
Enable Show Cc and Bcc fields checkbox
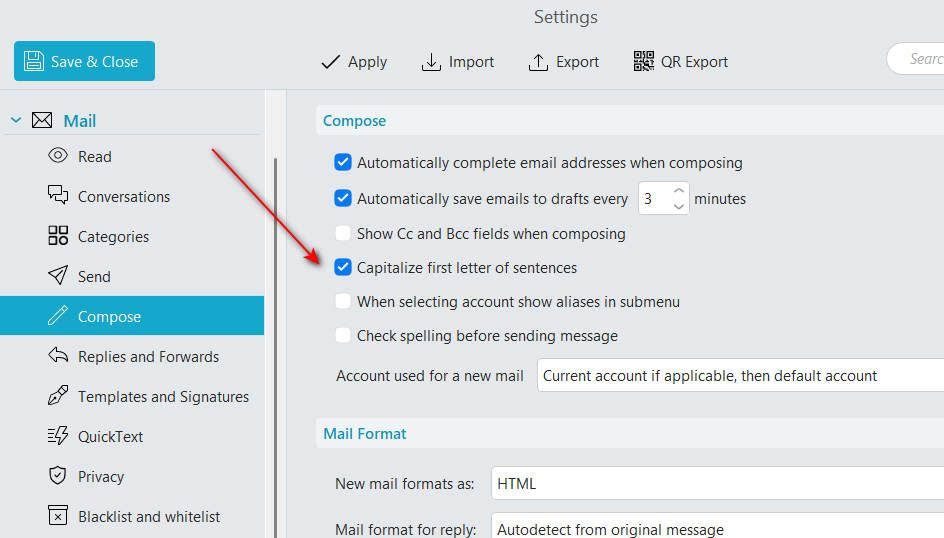coord(343,233)
